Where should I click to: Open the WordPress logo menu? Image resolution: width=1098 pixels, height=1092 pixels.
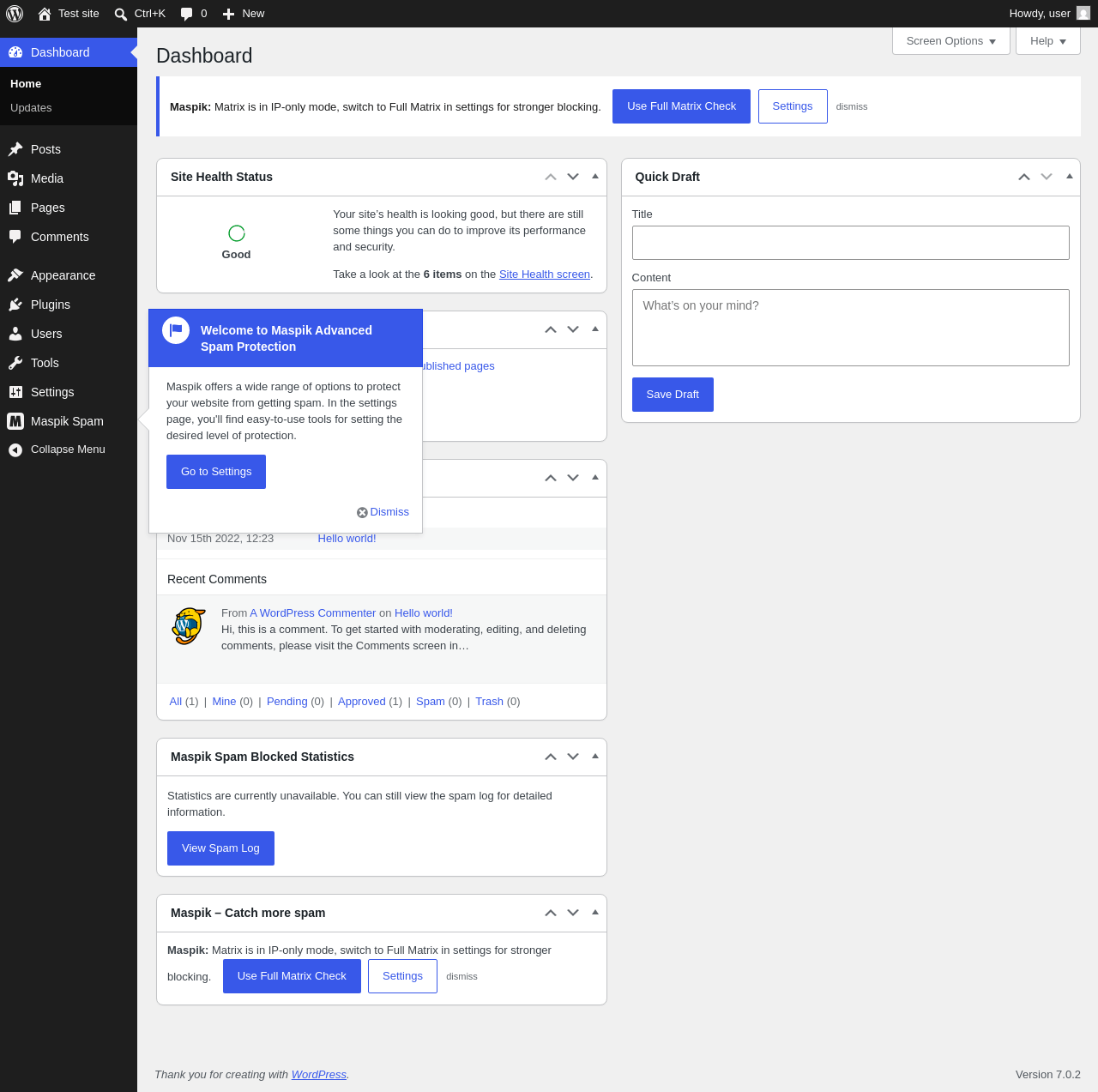coord(15,14)
